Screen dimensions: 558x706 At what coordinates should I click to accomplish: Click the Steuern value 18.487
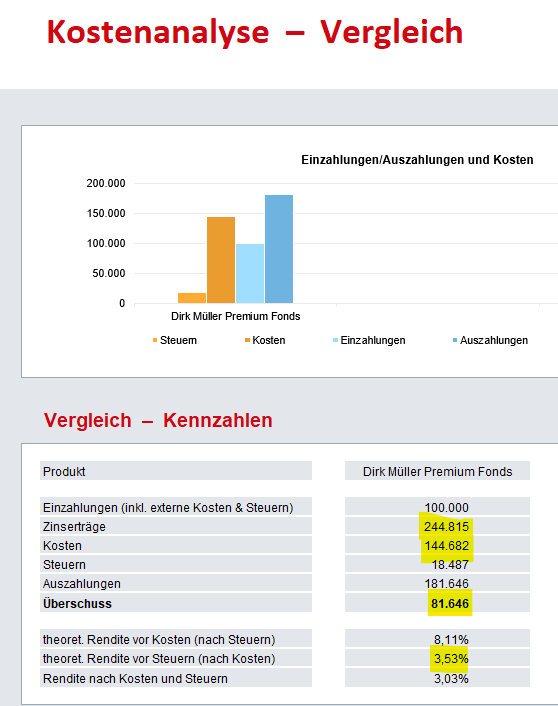[x=450, y=565]
